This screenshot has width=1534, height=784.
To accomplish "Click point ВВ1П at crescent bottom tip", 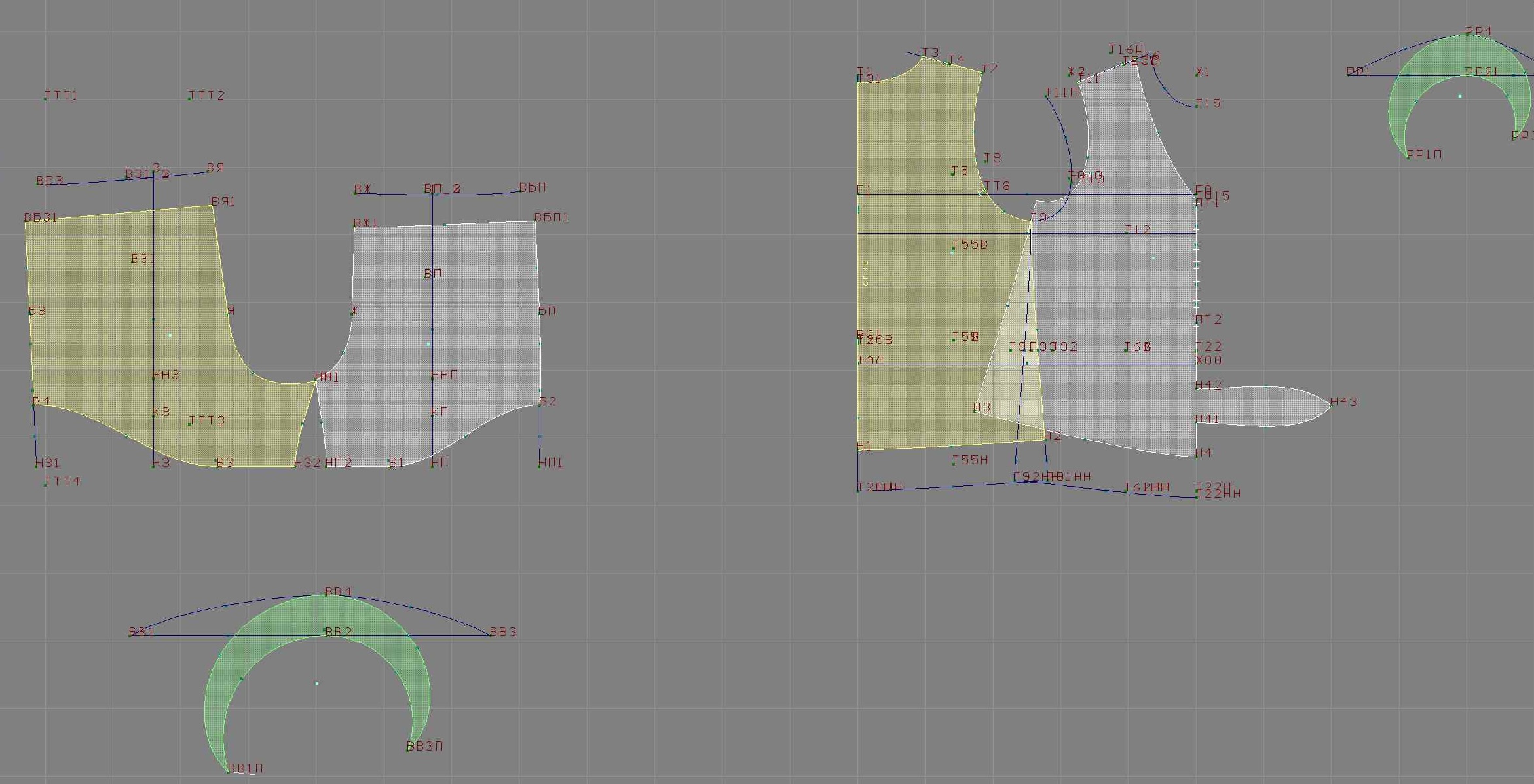I will [229, 772].
